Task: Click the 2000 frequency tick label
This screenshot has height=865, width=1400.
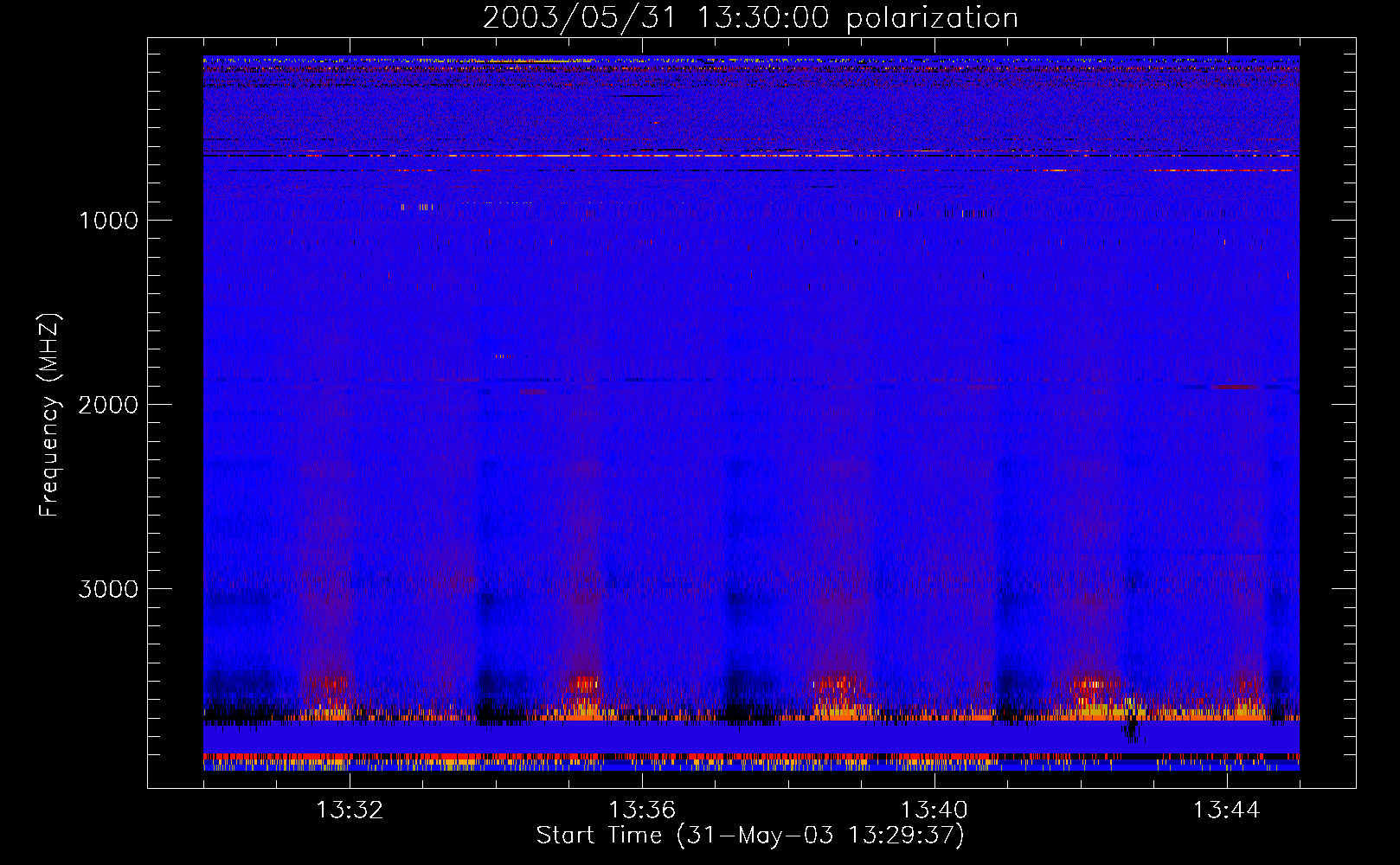Action: 108,405
